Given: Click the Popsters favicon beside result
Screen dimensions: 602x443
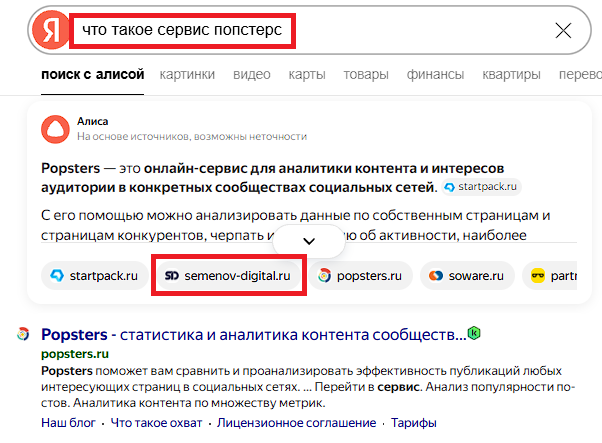Looking at the screenshot, I should tap(23, 334).
